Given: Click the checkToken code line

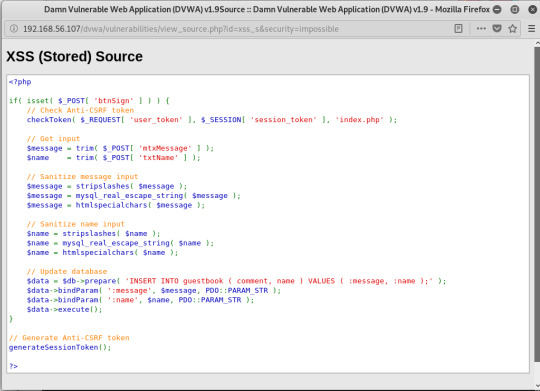Looking at the screenshot, I should pos(212,120).
